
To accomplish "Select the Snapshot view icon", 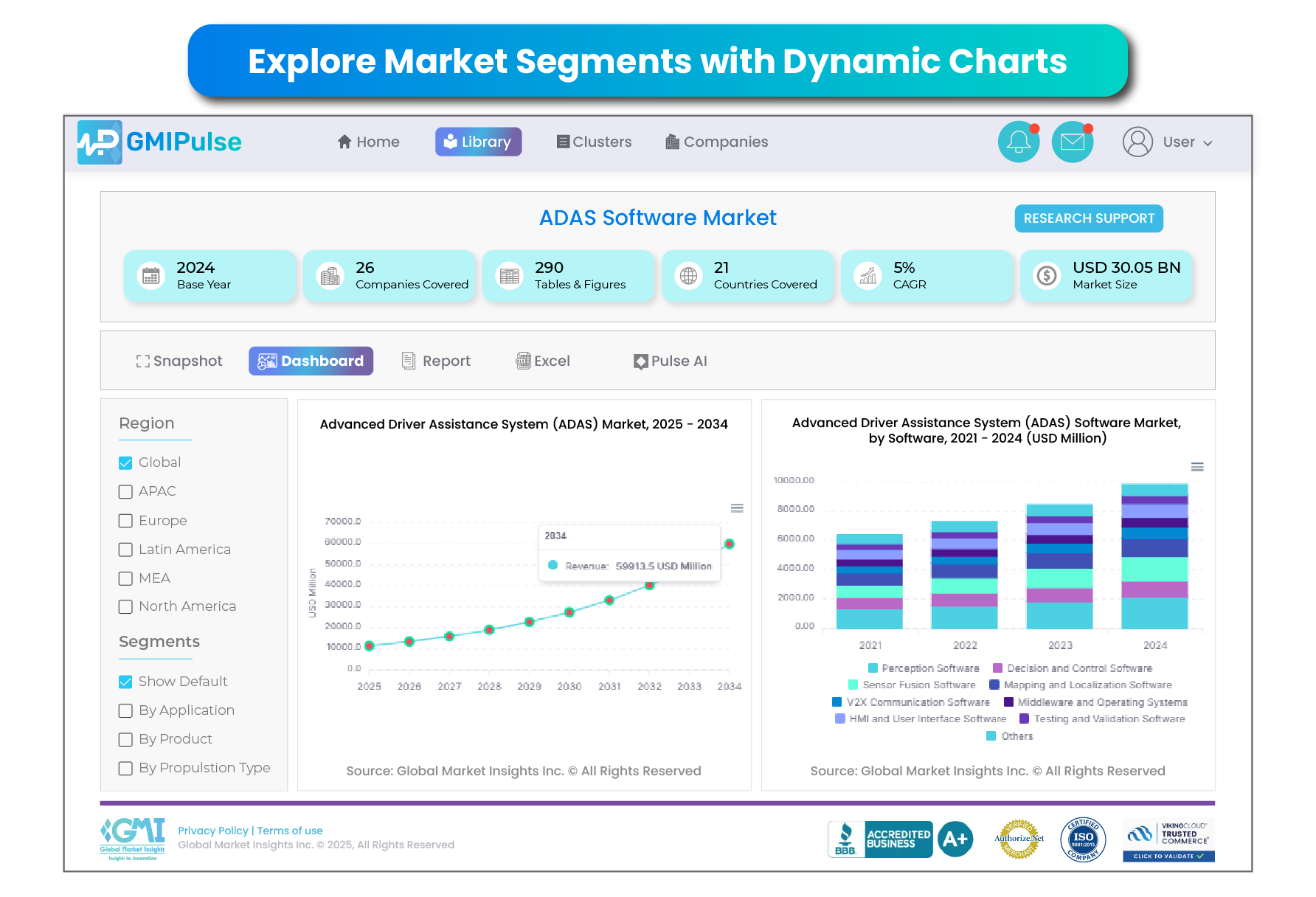I will [x=142, y=361].
